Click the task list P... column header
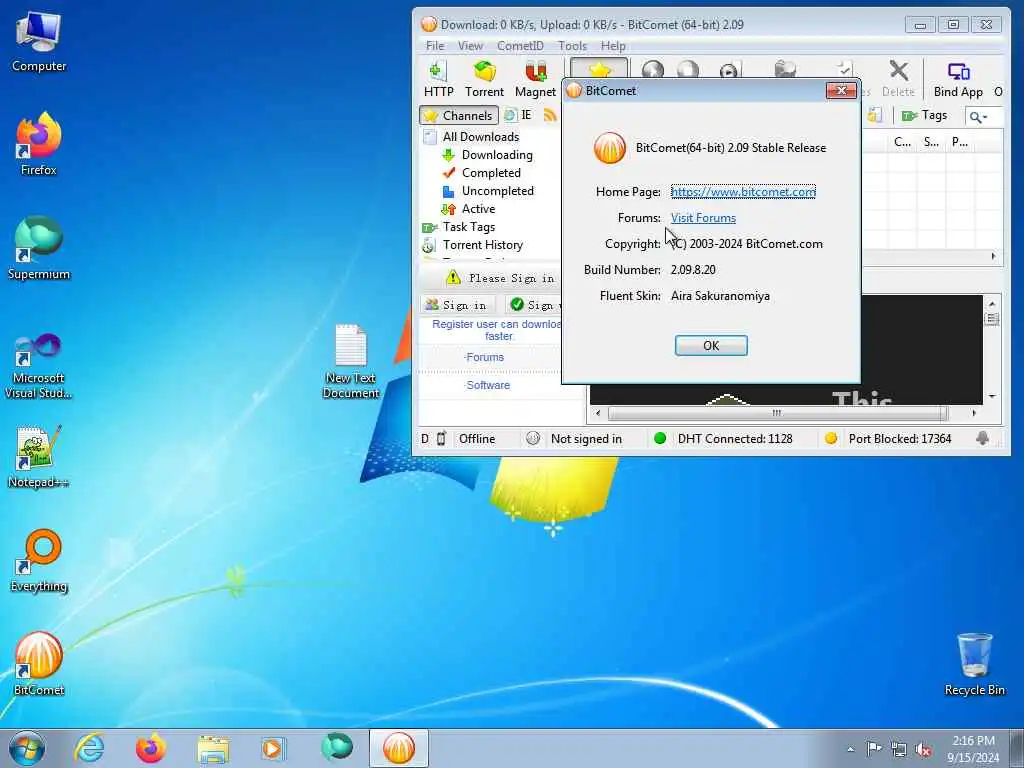This screenshot has height=768, width=1024. [959, 142]
